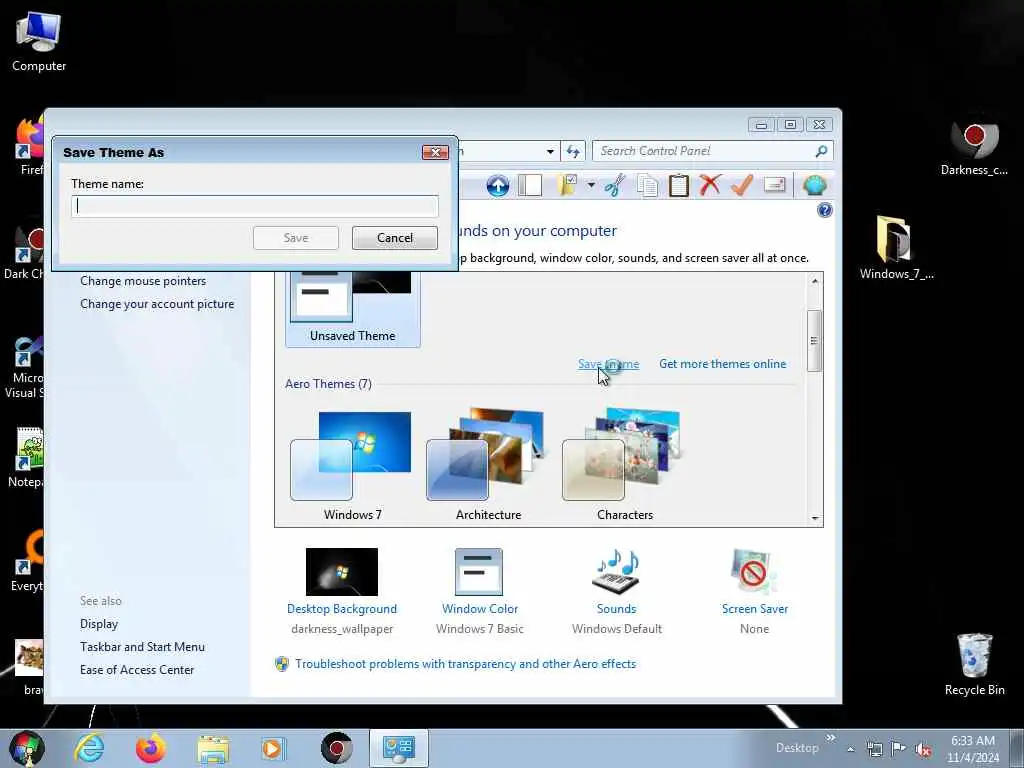Open Ease of Access Center link
The height and width of the screenshot is (768, 1024).
coord(136,669)
